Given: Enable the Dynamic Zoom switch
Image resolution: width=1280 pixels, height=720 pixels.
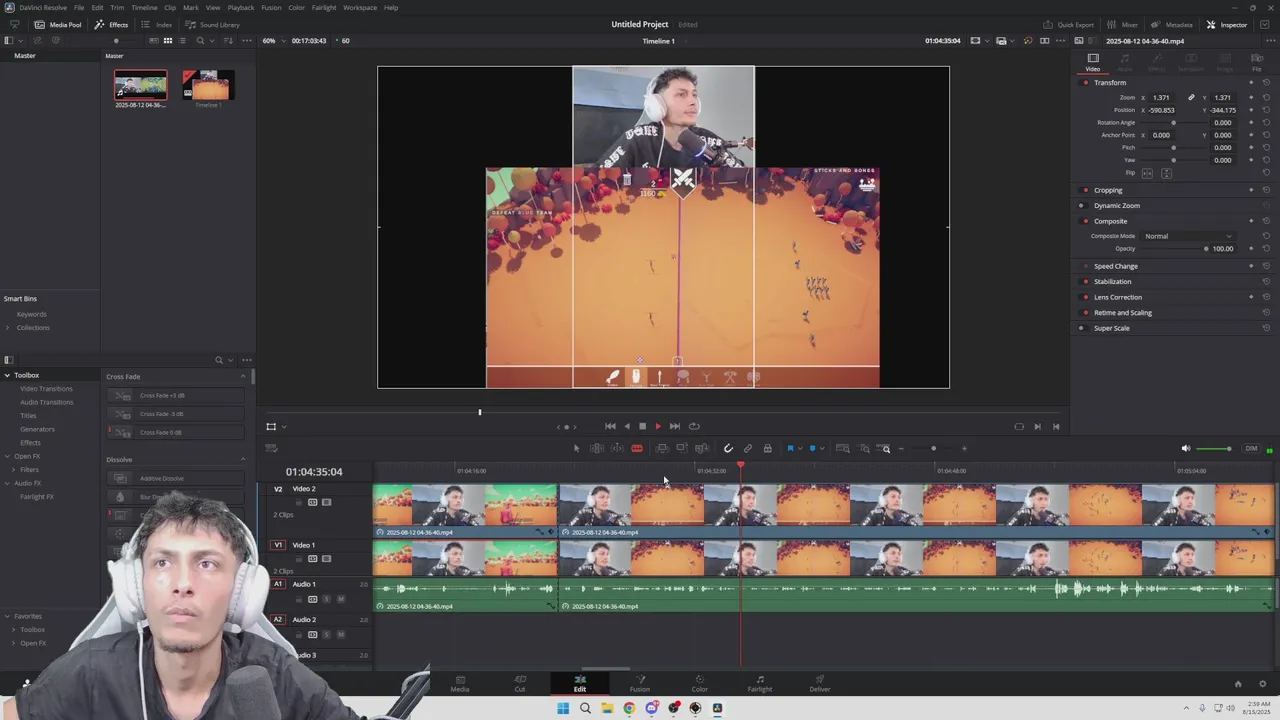Looking at the screenshot, I should (x=1081, y=206).
